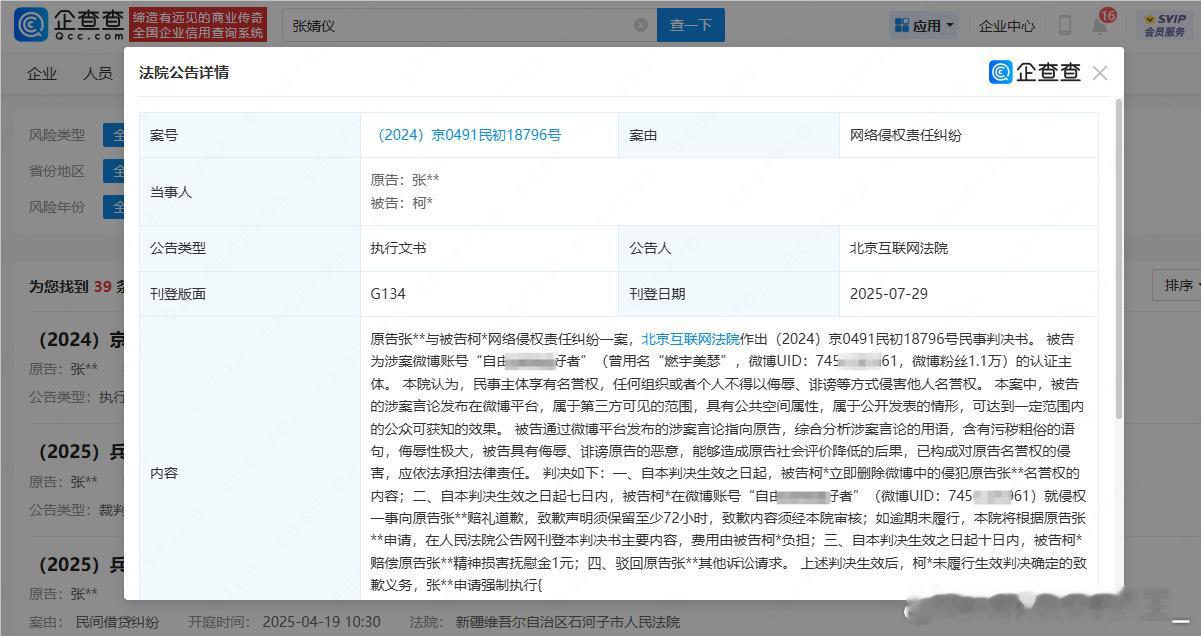
Task: Click the 开庭时间 2025-04-19 10:30 value
Action: [x=321, y=622]
